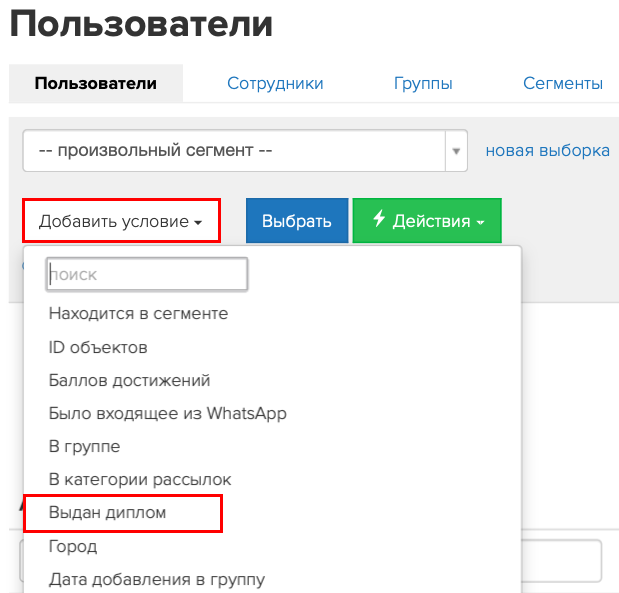Select Было входящее из WhatsApp option
Image resolution: width=619 pixels, height=593 pixels.
click(x=167, y=413)
